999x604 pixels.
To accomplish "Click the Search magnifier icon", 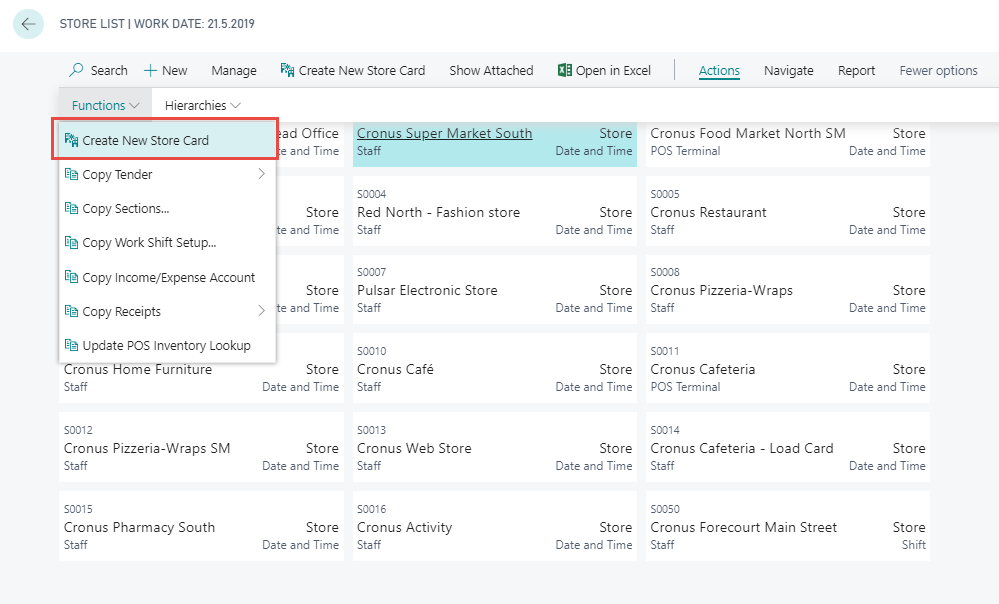I will pyautogui.click(x=77, y=70).
